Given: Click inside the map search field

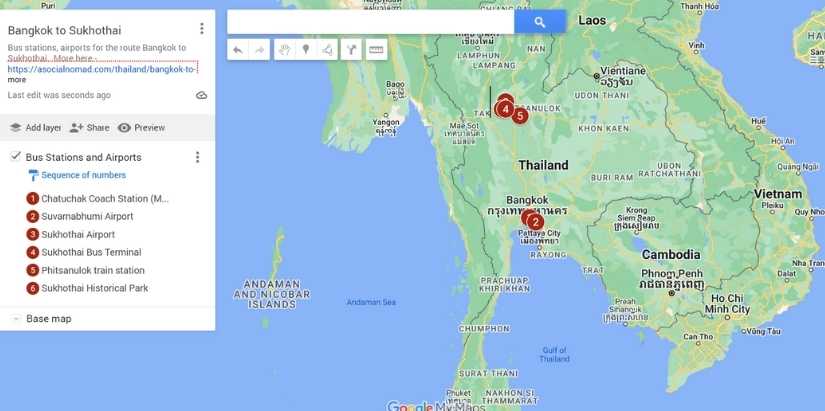Looking at the screenshot, I should coord(370,22).
